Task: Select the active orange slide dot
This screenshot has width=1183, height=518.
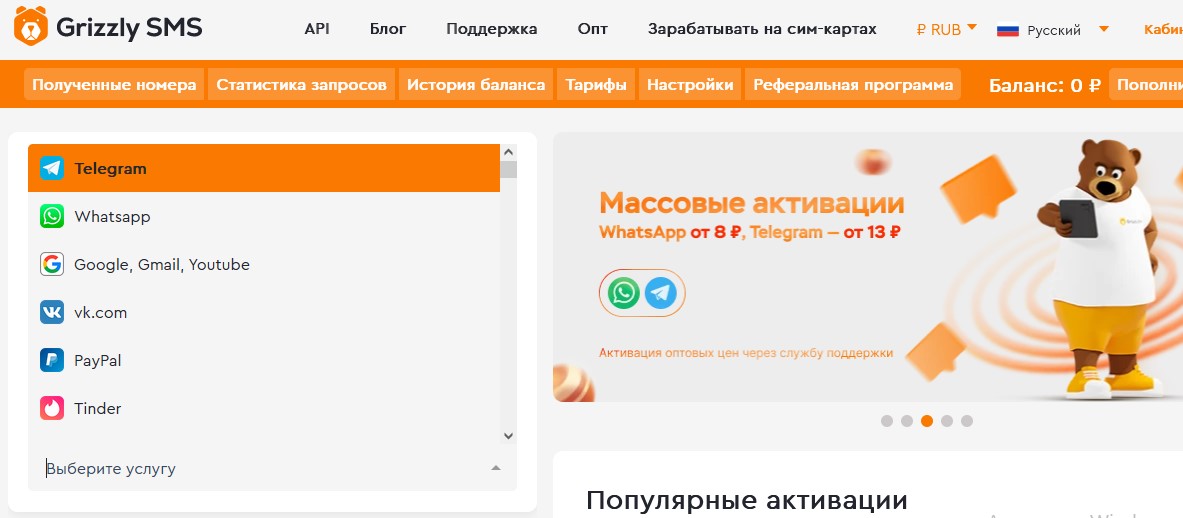Action: (926, 421)
